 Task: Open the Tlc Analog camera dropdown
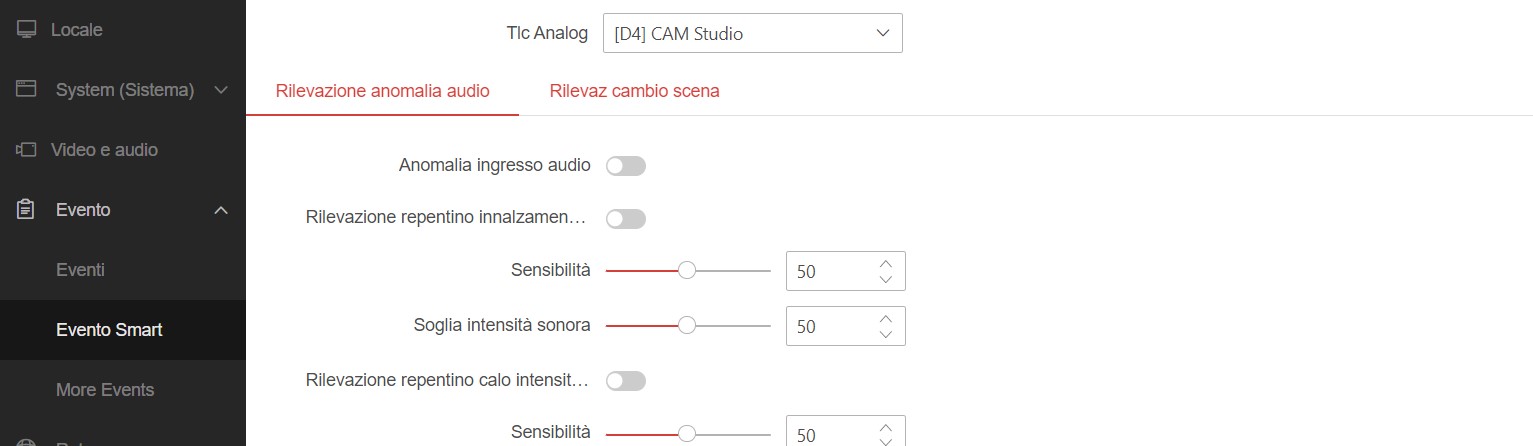[x=752, y=33]
